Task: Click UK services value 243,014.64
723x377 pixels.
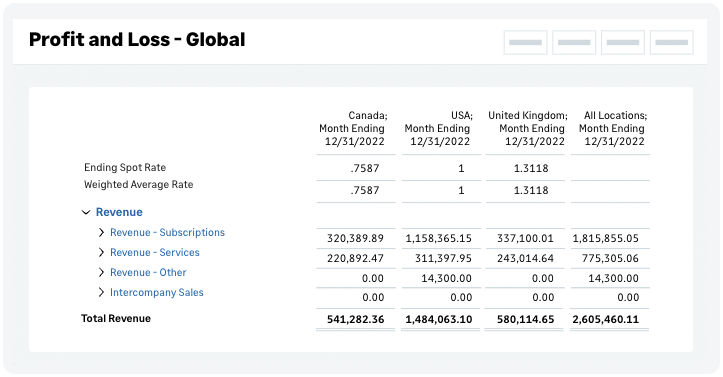Action: pos(525,258)
